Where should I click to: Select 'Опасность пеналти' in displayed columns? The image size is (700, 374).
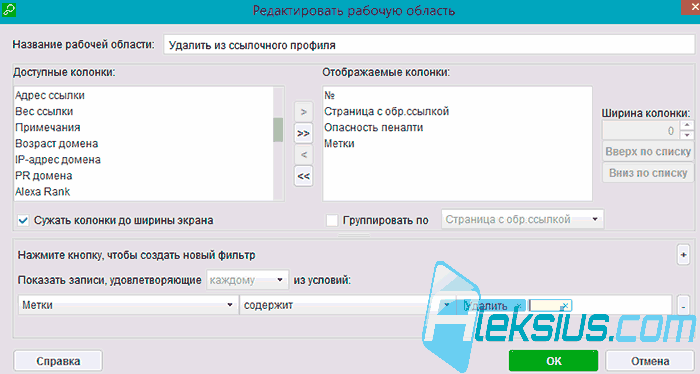click(x=373, y=128)
